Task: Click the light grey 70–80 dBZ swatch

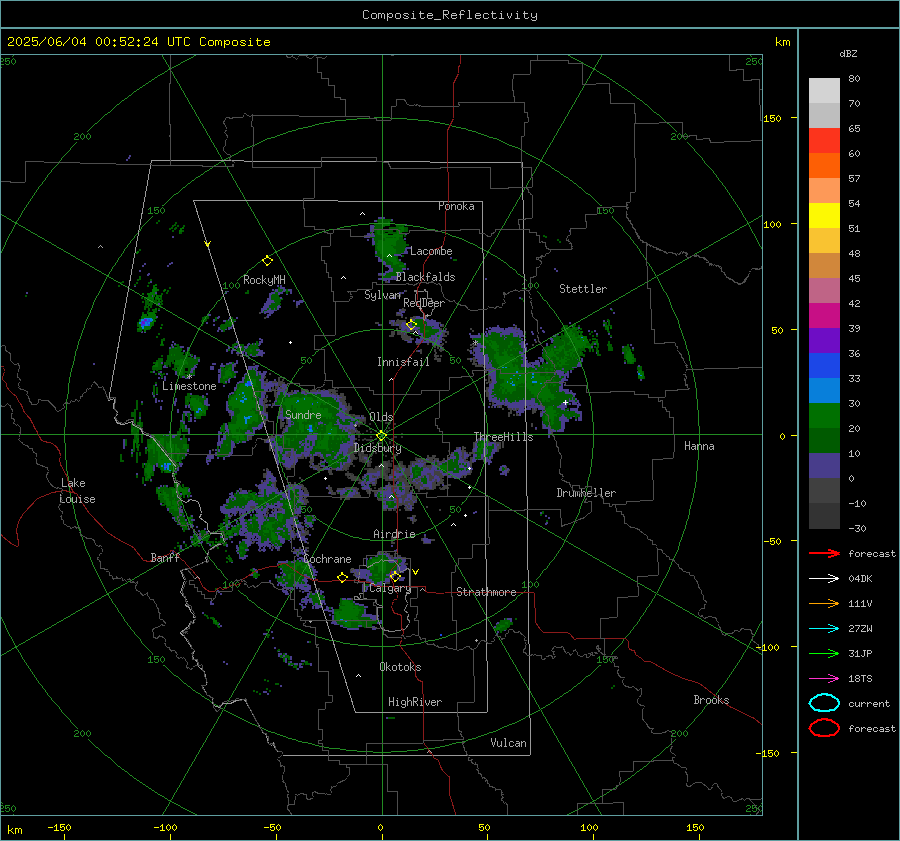Action: pos(824,91)
